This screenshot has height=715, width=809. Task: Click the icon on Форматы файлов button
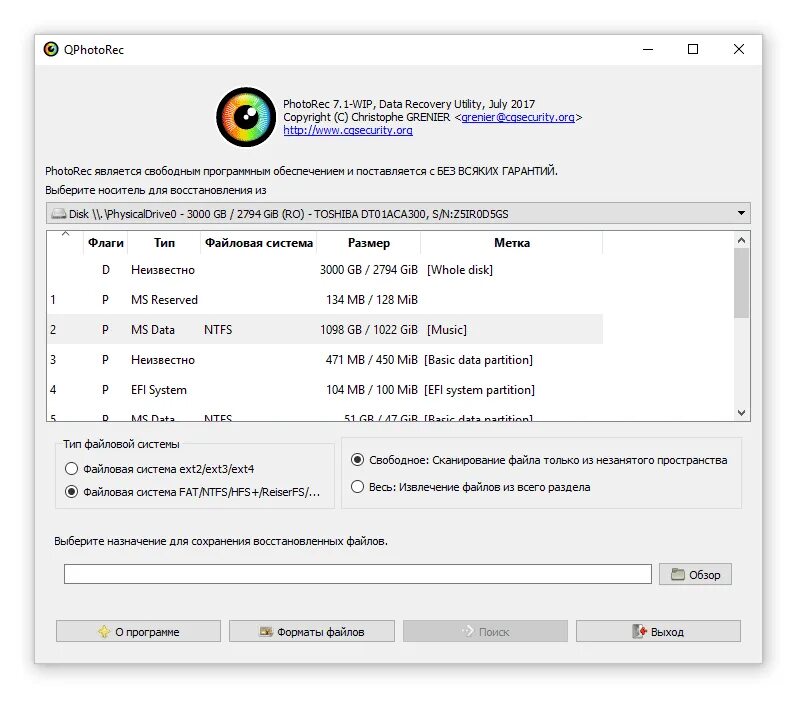[266, 631]
